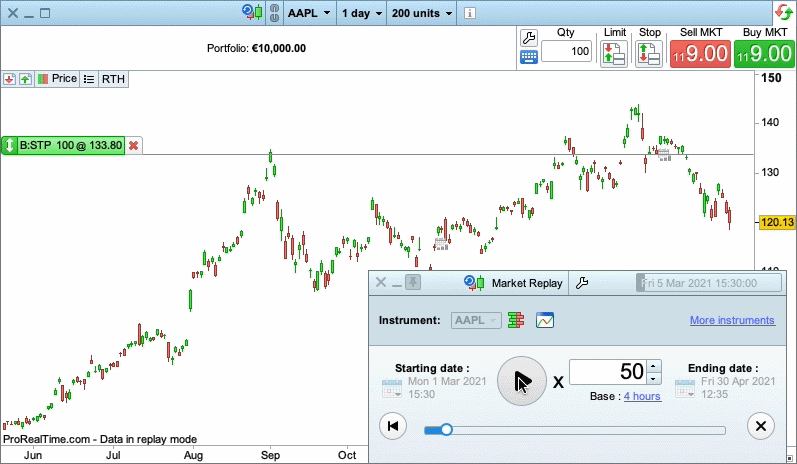Click the speed multiplier field showing 50
This screenshot has width=797, height=464.
[x=608, y=372]
